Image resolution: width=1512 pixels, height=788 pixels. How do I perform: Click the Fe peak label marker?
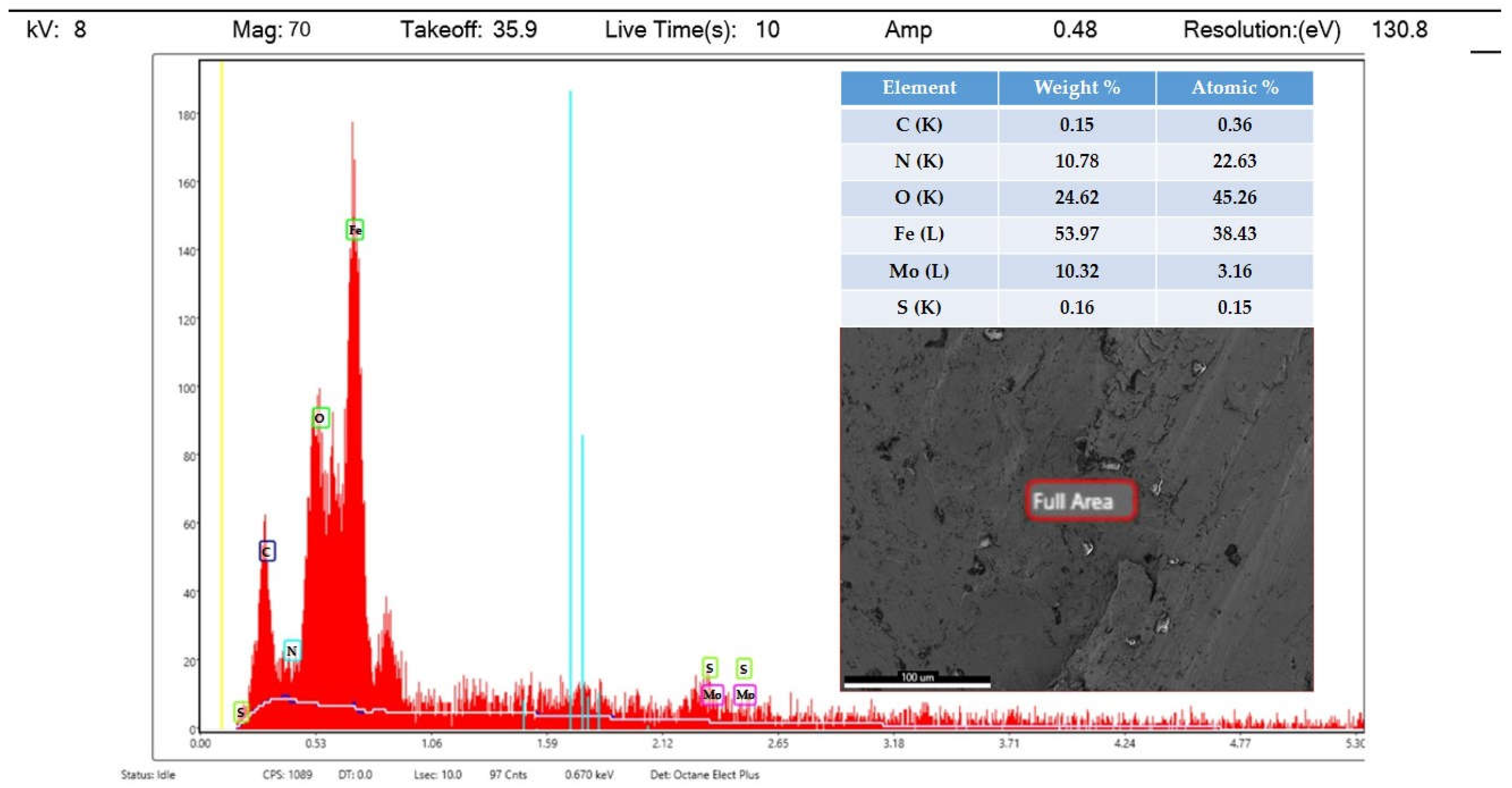coord(355,230)
